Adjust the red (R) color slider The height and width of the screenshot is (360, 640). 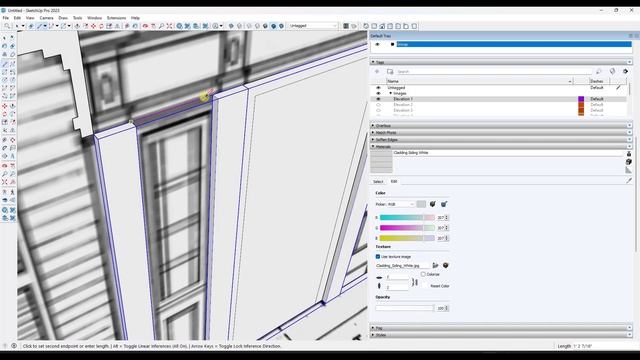[407, 218]
